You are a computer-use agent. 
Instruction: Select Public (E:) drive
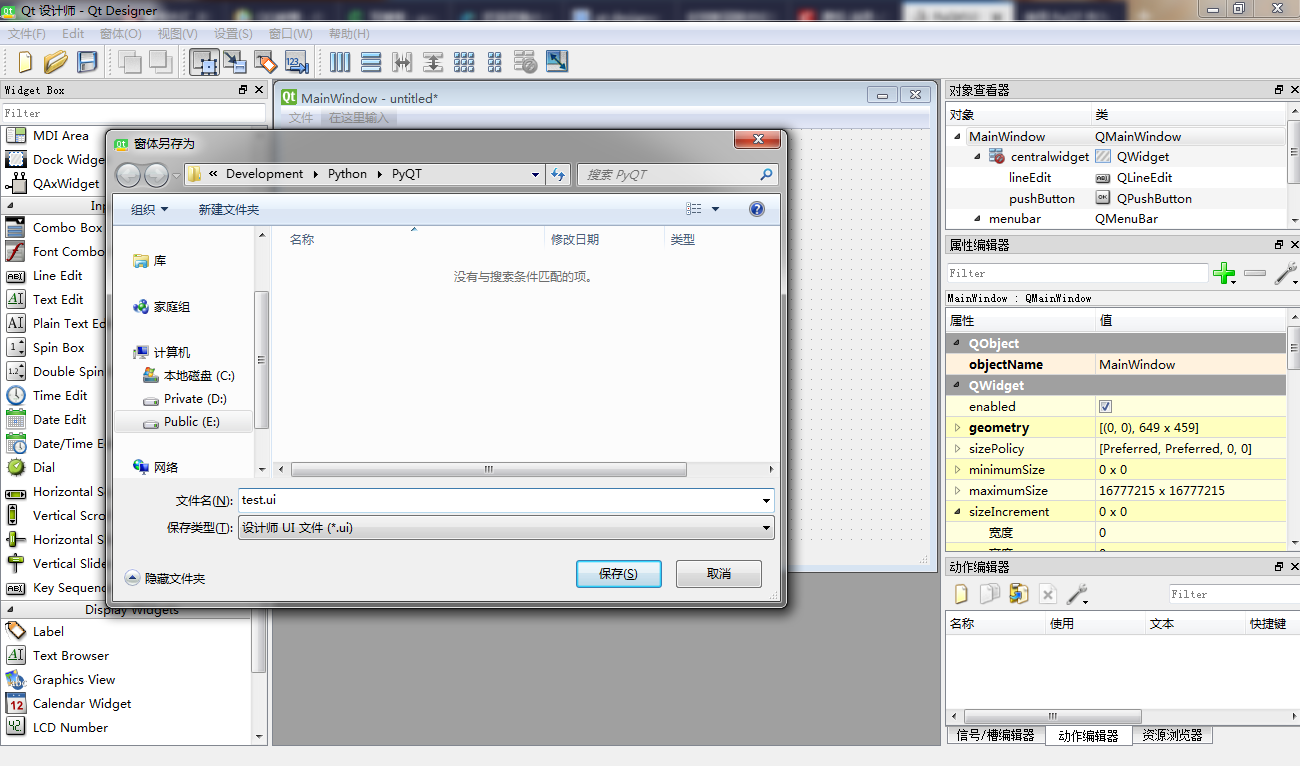point(185,422)
